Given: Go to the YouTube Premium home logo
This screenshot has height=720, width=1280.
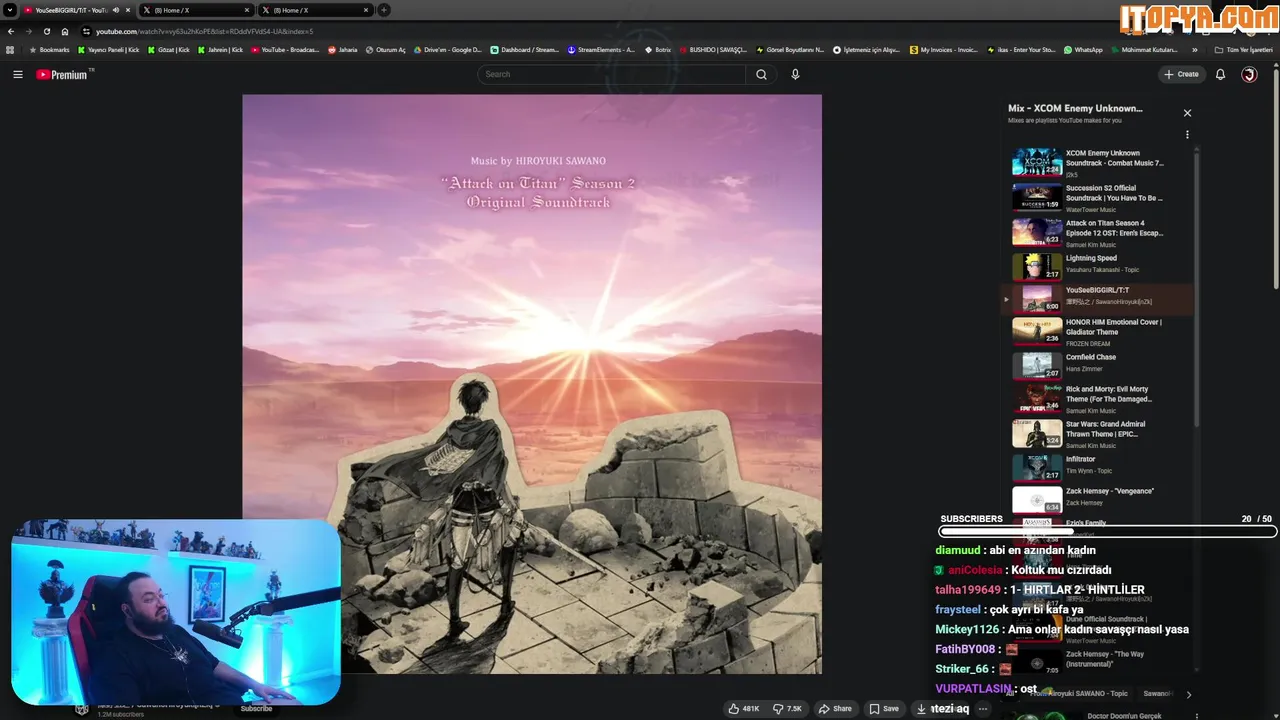Looking at the screenshot, I should 63,74.
